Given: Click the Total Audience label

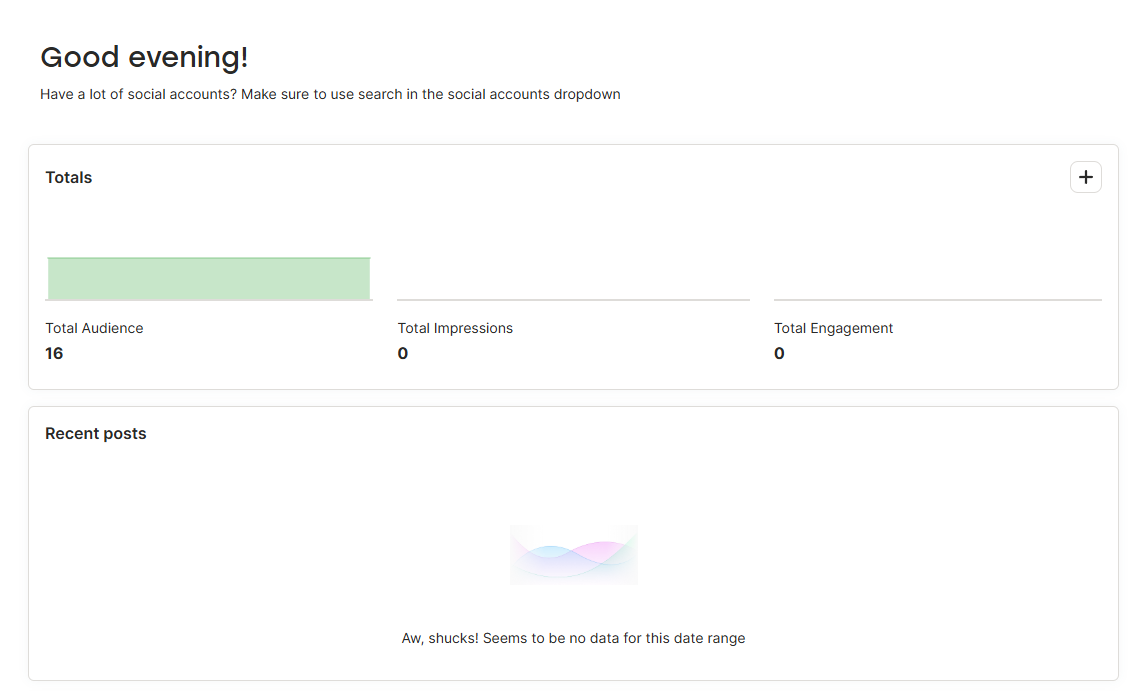Looking at the screenshot, I should [x=94, y=328].
